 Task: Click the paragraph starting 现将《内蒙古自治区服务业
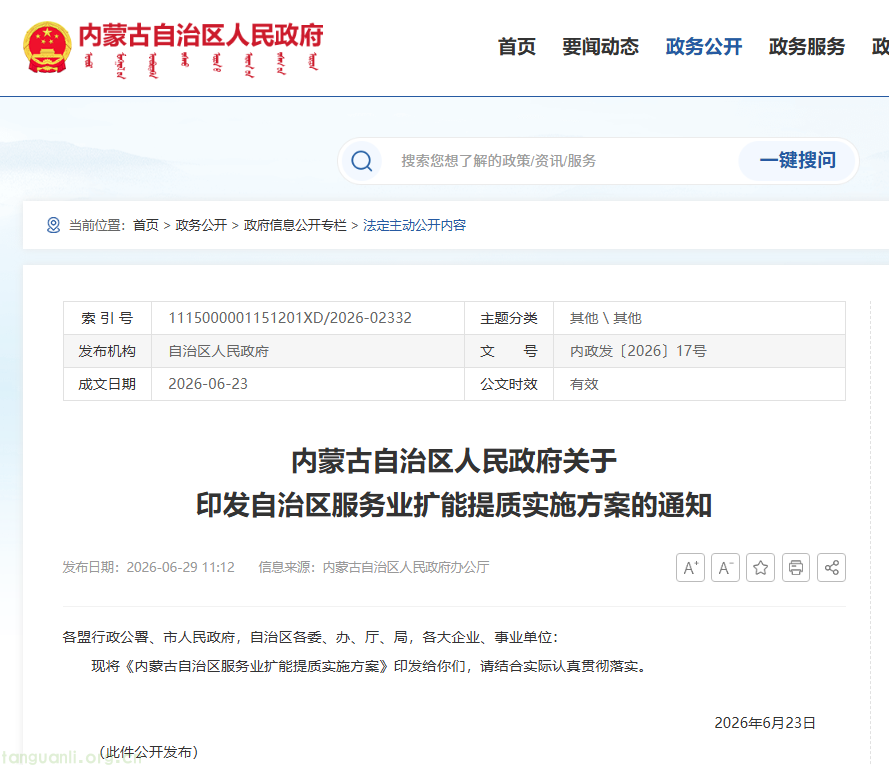(x=370, y=666)
